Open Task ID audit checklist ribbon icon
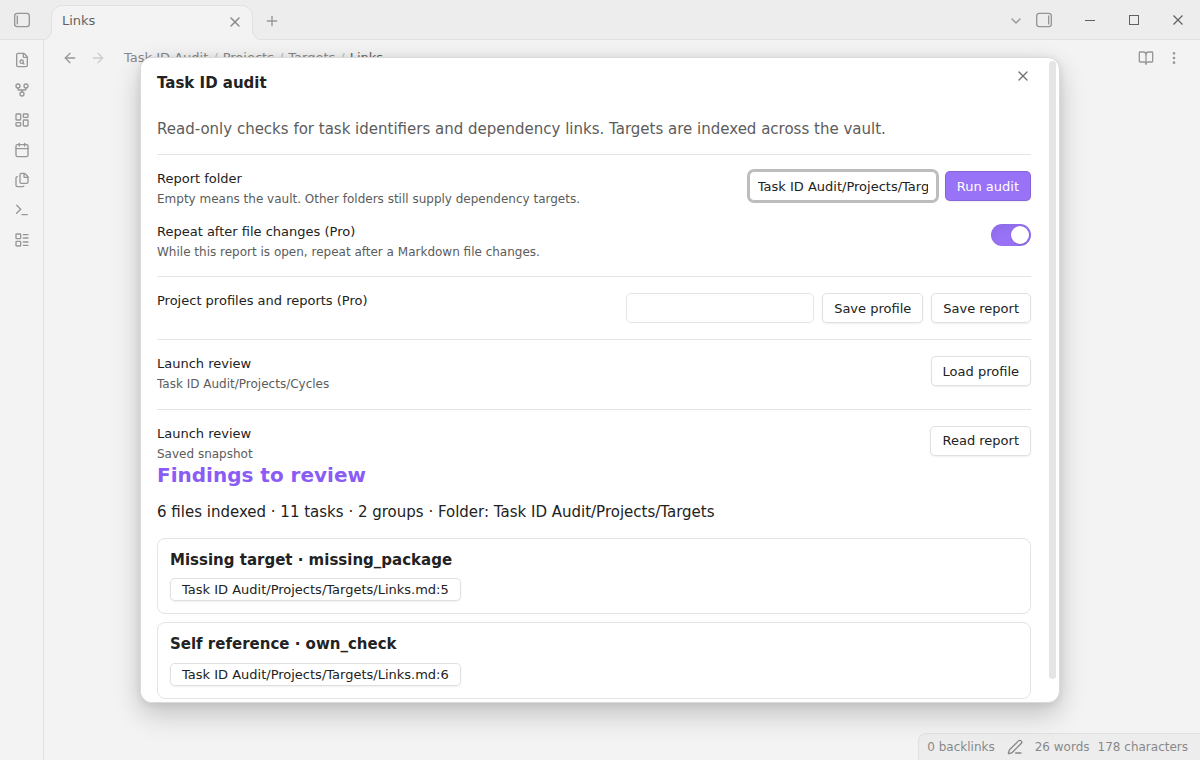This screenshot has height=760, width=1200. (22, 240)
